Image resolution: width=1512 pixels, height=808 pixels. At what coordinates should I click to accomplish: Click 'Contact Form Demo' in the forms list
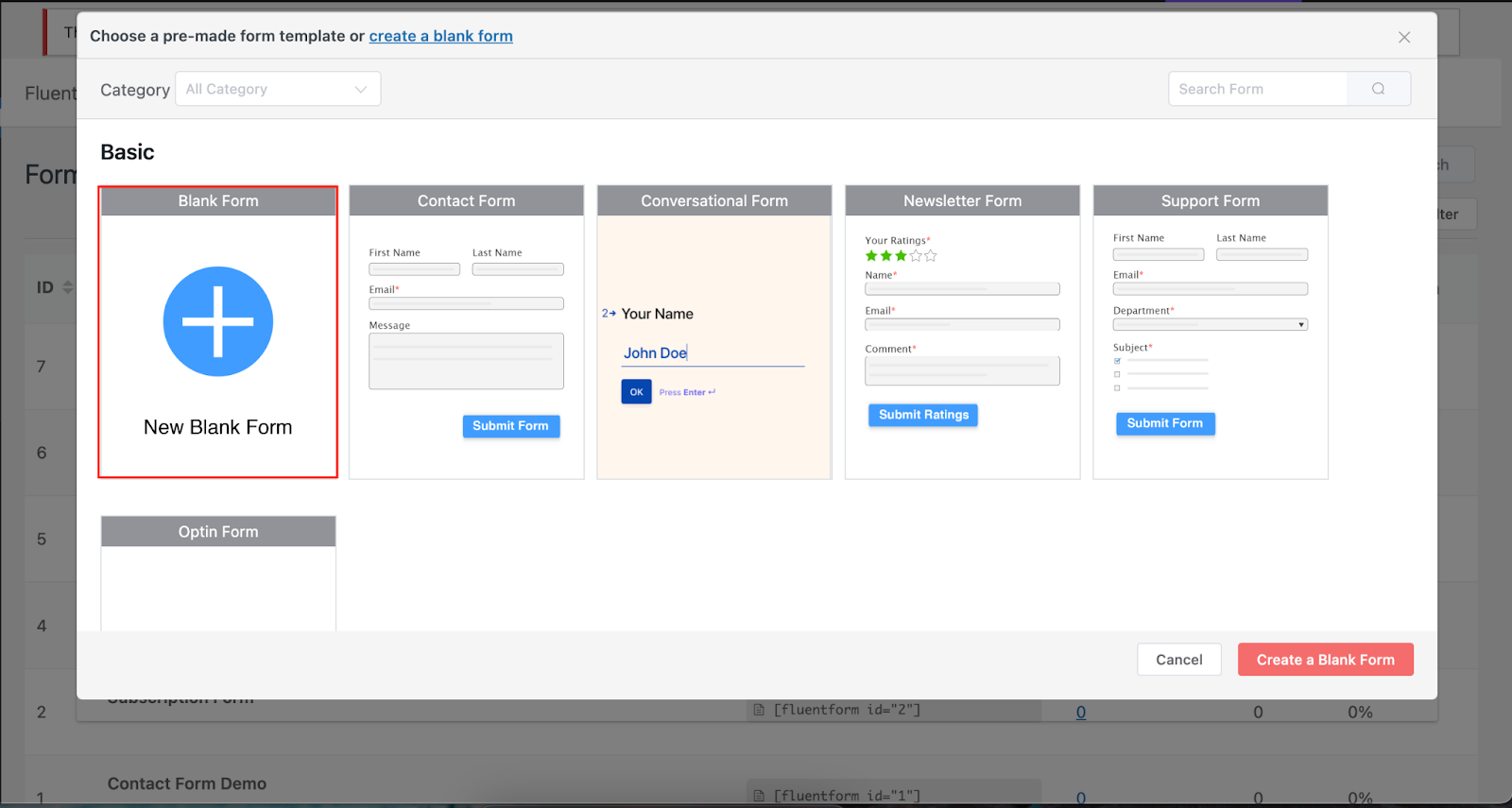(x=187, y=783)
